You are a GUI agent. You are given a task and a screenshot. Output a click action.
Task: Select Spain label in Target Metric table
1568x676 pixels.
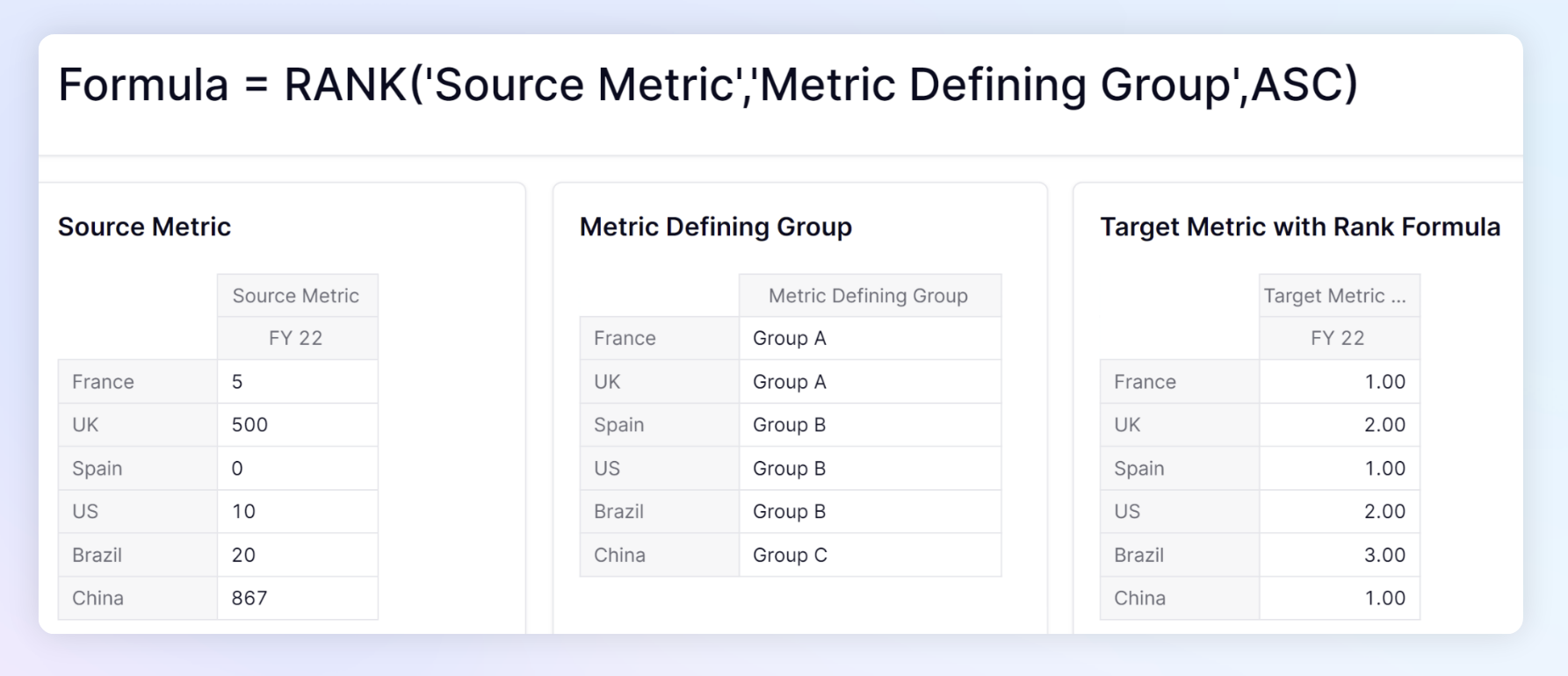click(1180, 468)
